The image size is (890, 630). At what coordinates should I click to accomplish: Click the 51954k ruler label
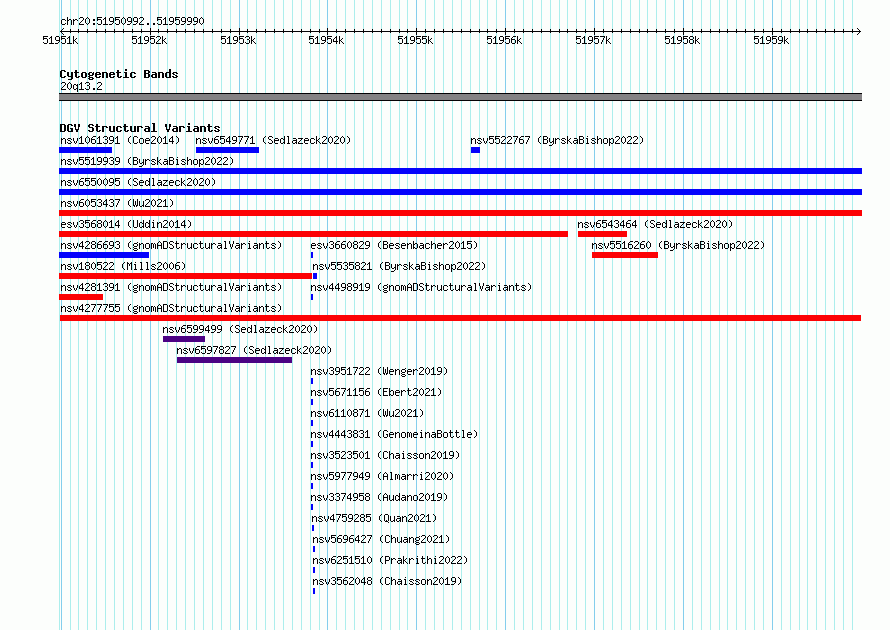click(x=326, y=40)
